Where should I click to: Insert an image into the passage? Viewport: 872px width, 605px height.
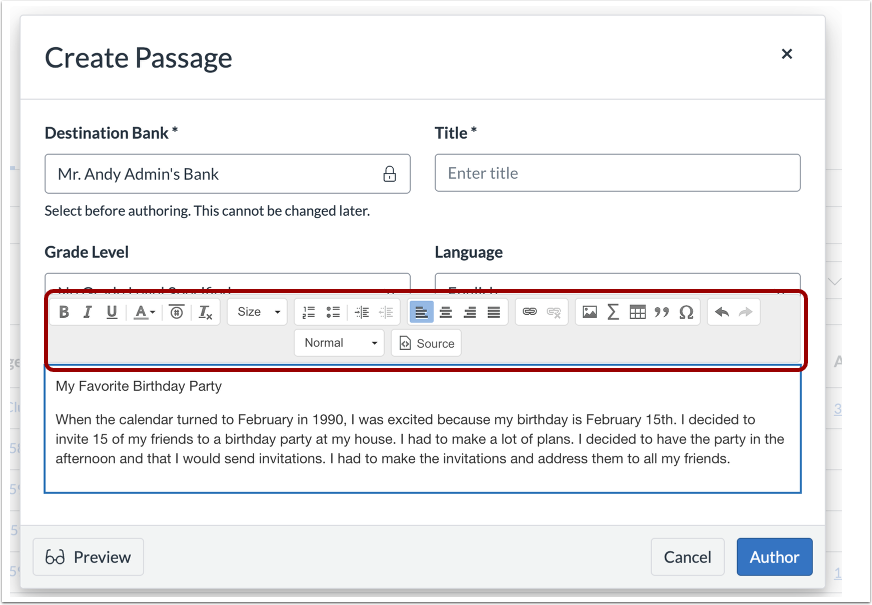click(588, 311)
